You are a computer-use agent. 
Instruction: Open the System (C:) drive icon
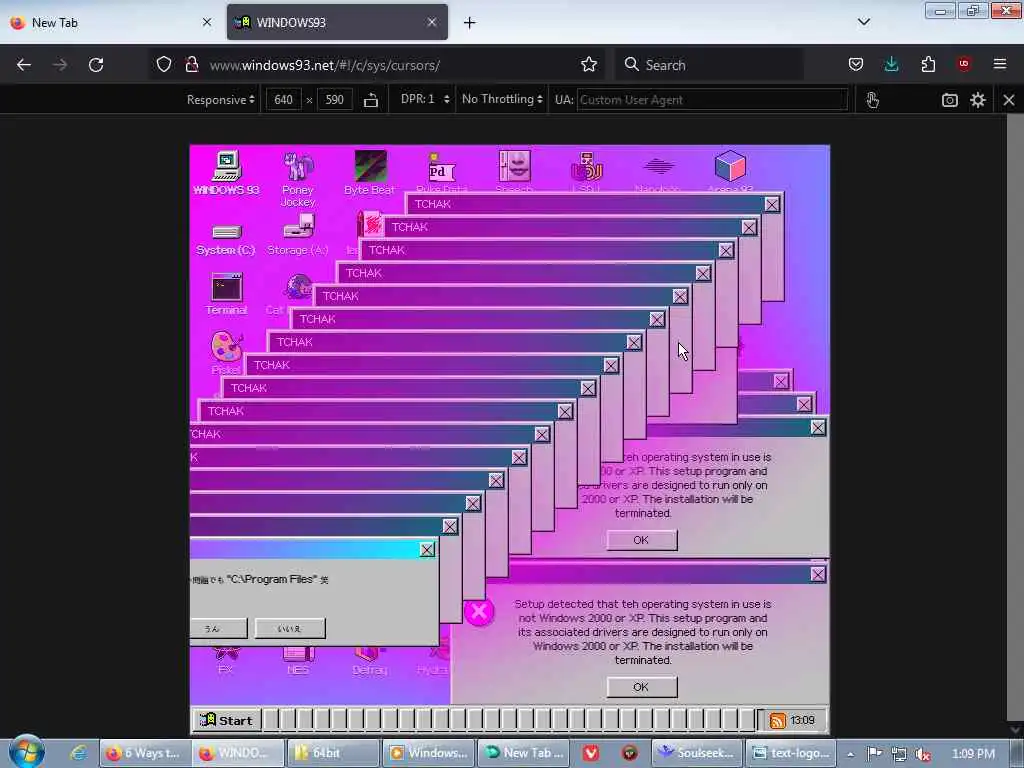click(x=226, y=239)
